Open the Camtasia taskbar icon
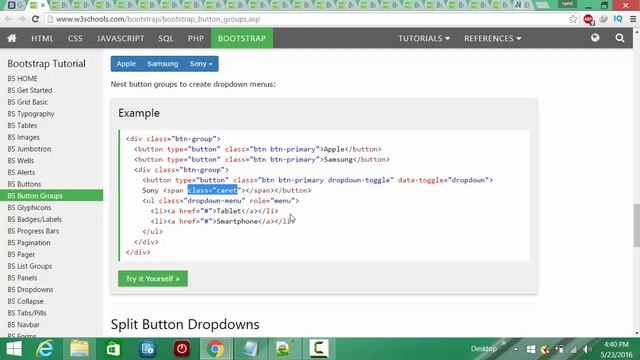Viewport: 640px width, 360px height. pyautogui.click(x=319, y=349)
